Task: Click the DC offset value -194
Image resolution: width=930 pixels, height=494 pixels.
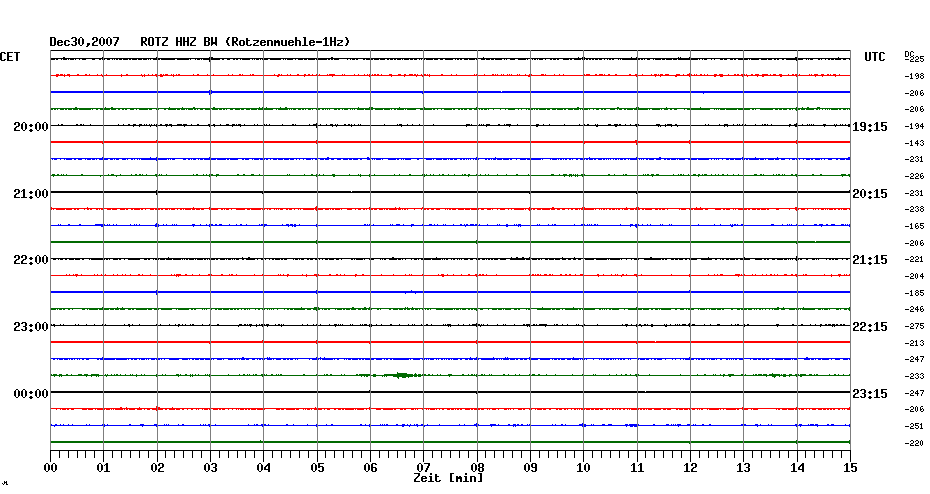Action: click(915, 126)
